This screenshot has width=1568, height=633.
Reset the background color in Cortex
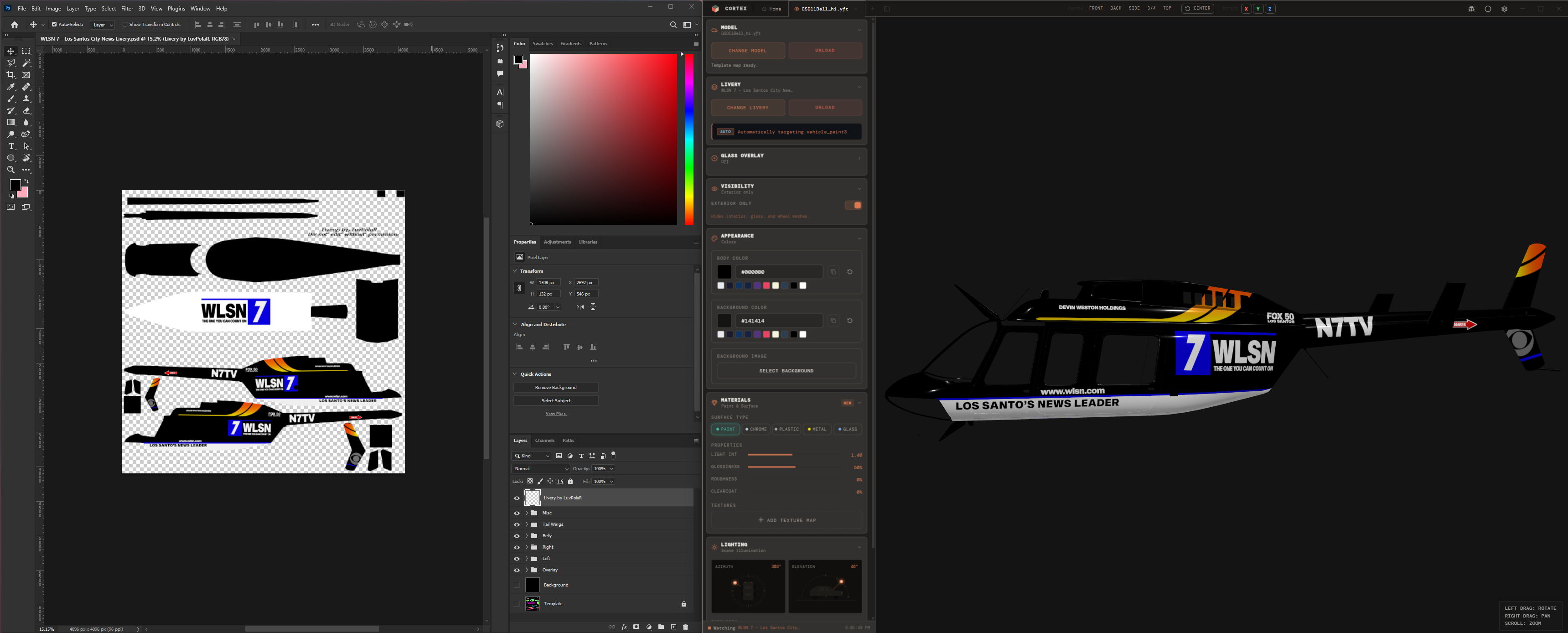pos(850,321)
